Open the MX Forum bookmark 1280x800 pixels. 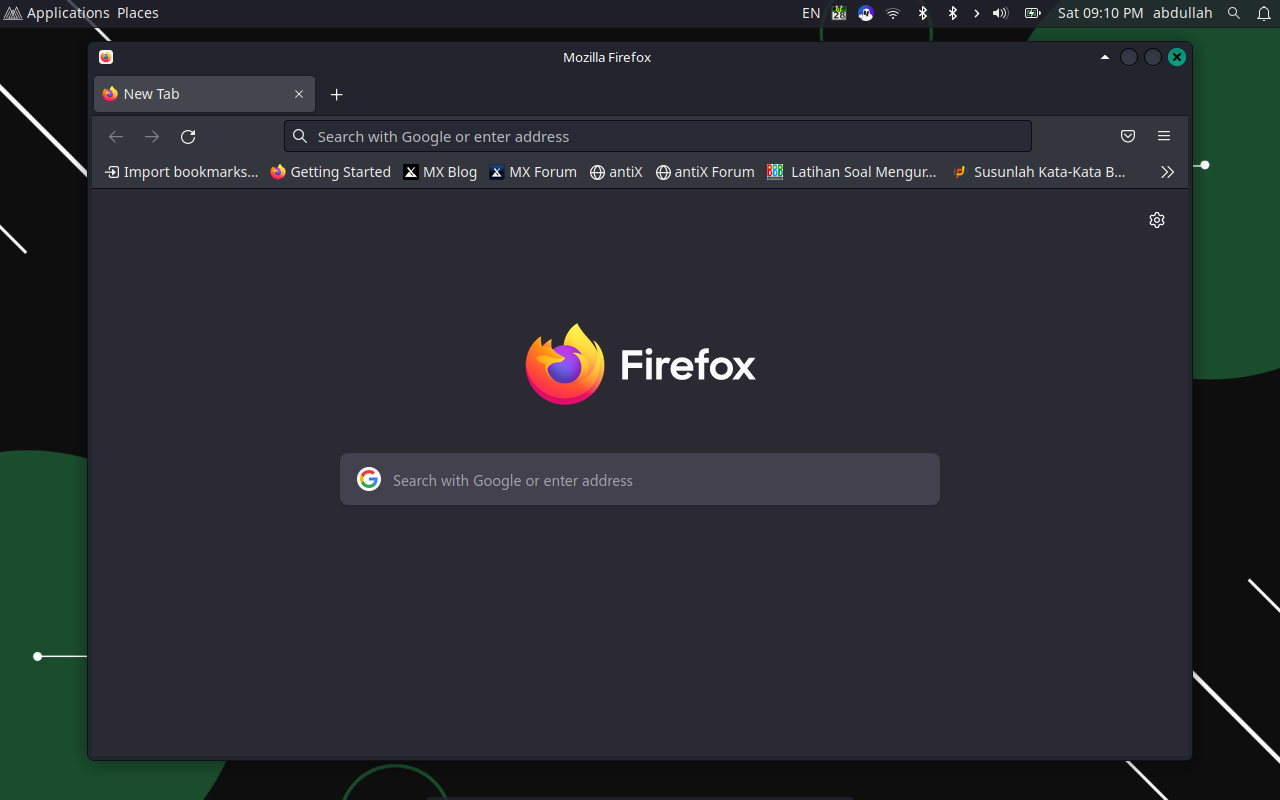point(533,172)
